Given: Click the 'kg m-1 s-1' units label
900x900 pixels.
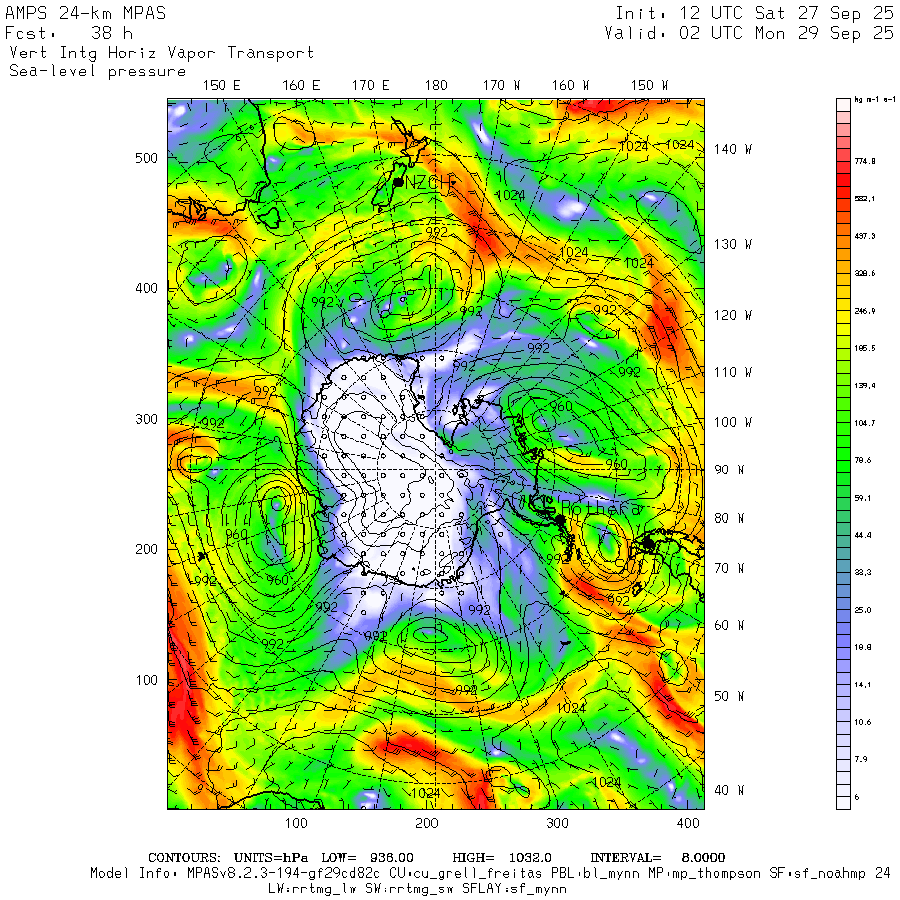Looking at the screenshot, I should click(875, 99).
